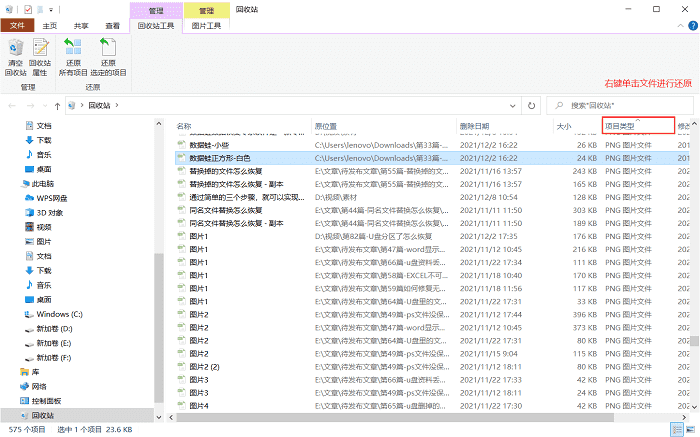The image size is (700, 437).
Task: Select file 通过简单的三个步骤
Action: coord(247,197)
